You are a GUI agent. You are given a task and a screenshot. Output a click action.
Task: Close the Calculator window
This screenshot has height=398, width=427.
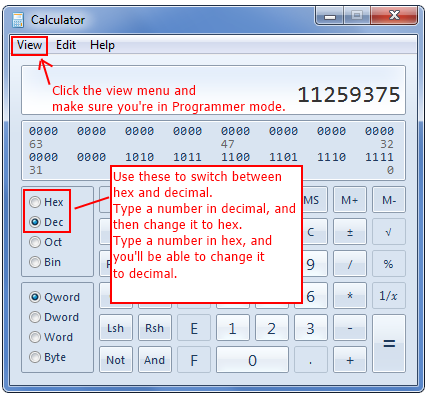(x=394, y=15)
